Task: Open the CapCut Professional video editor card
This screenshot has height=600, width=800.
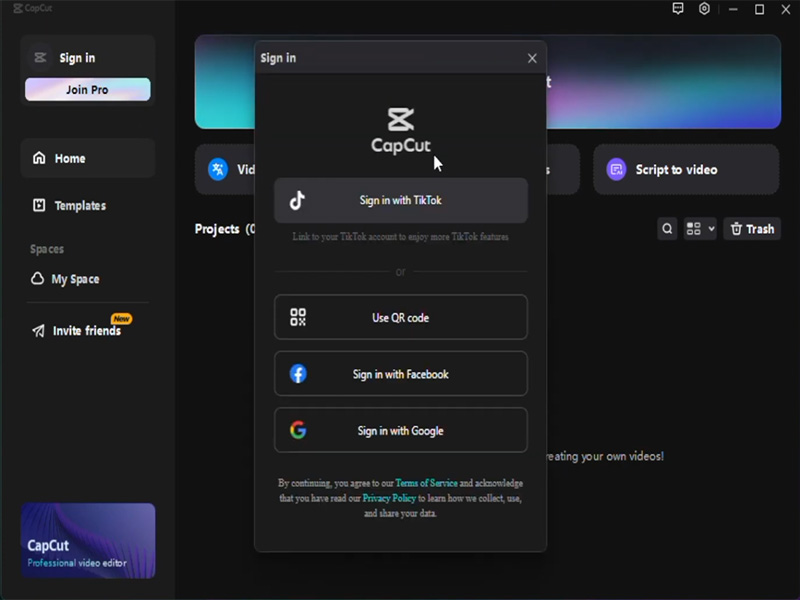Action: pyautogui.click(x=87, y=539)
